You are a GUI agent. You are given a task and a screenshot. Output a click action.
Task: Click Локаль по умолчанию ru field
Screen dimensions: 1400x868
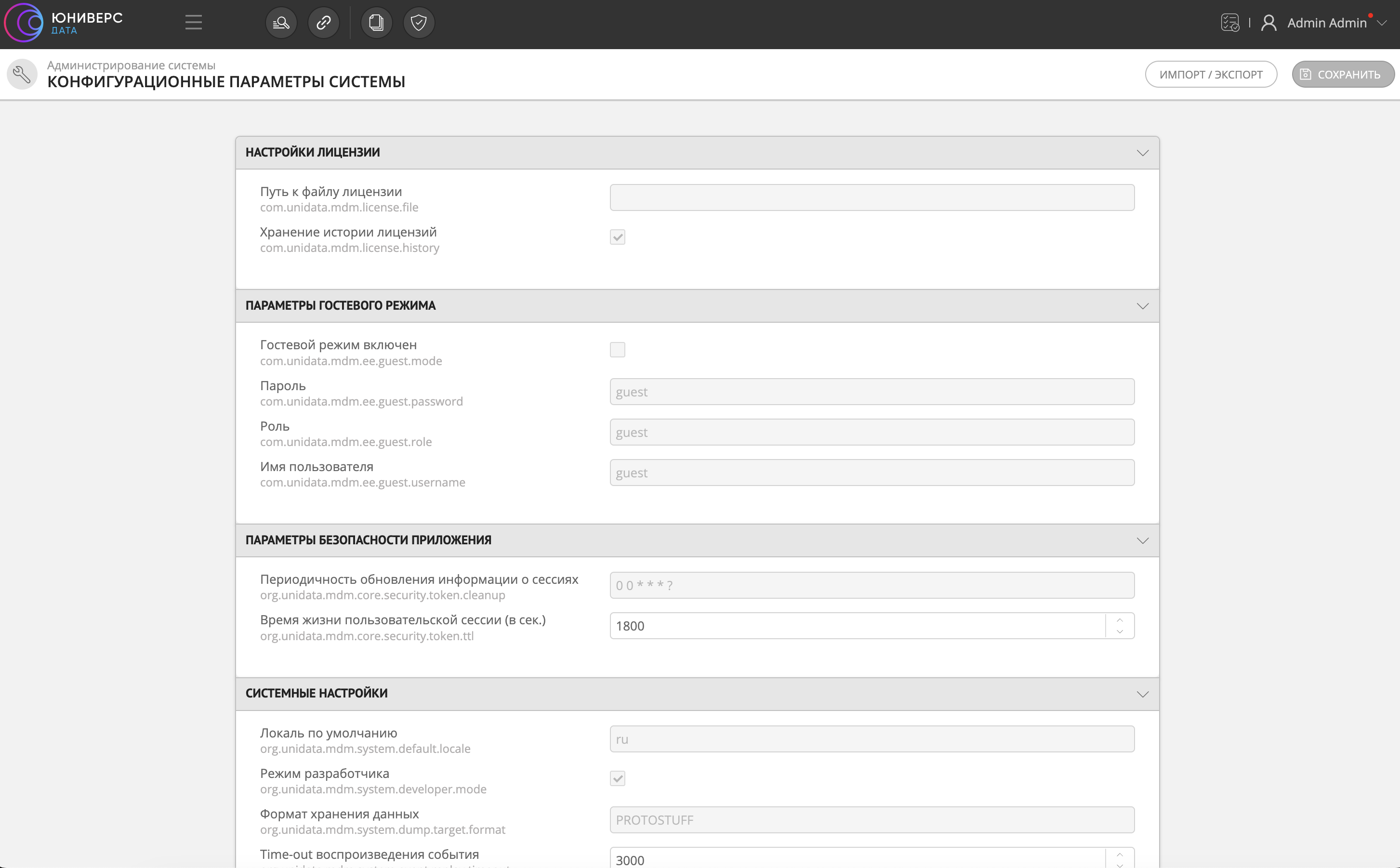872,739
